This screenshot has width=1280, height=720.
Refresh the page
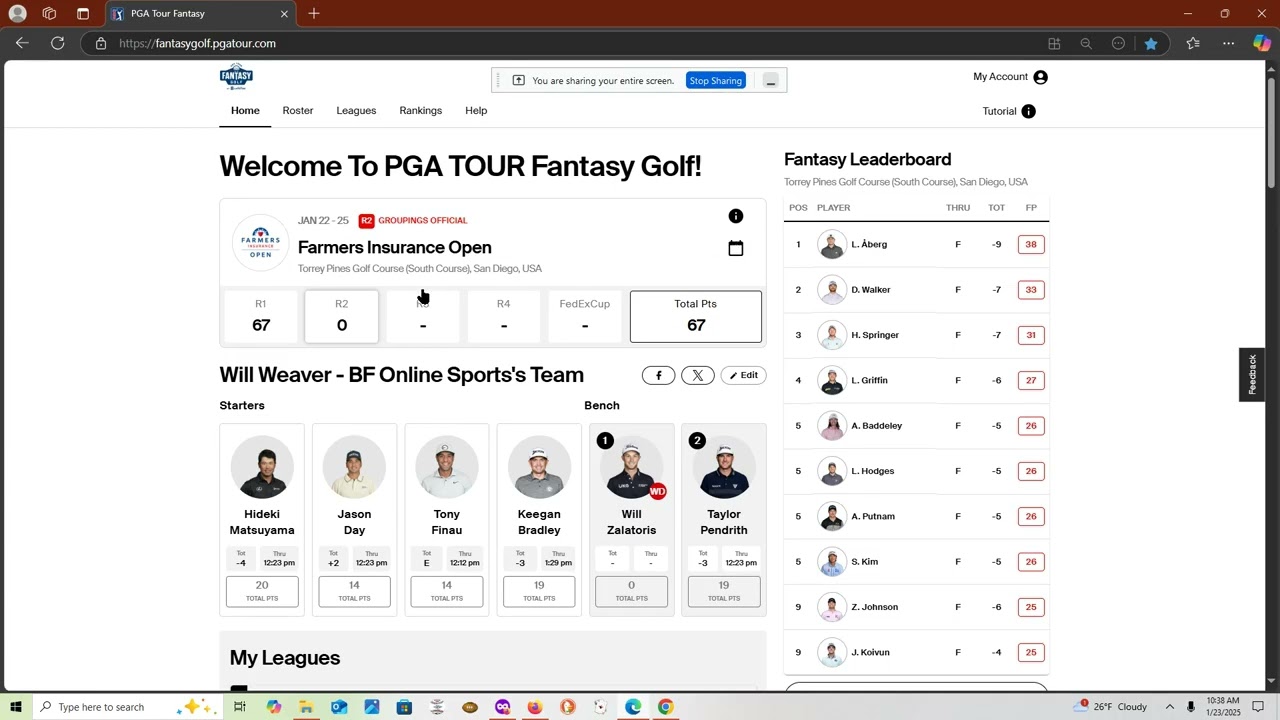(58, 43)
